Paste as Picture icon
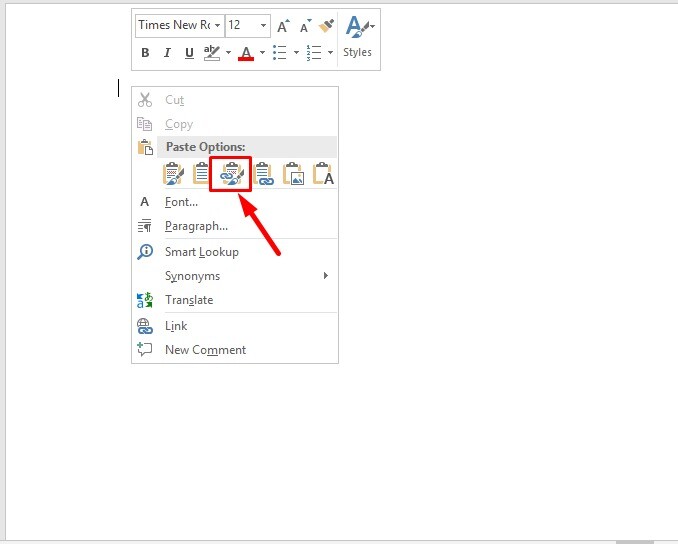678x544 pixels. click(294, 174)
